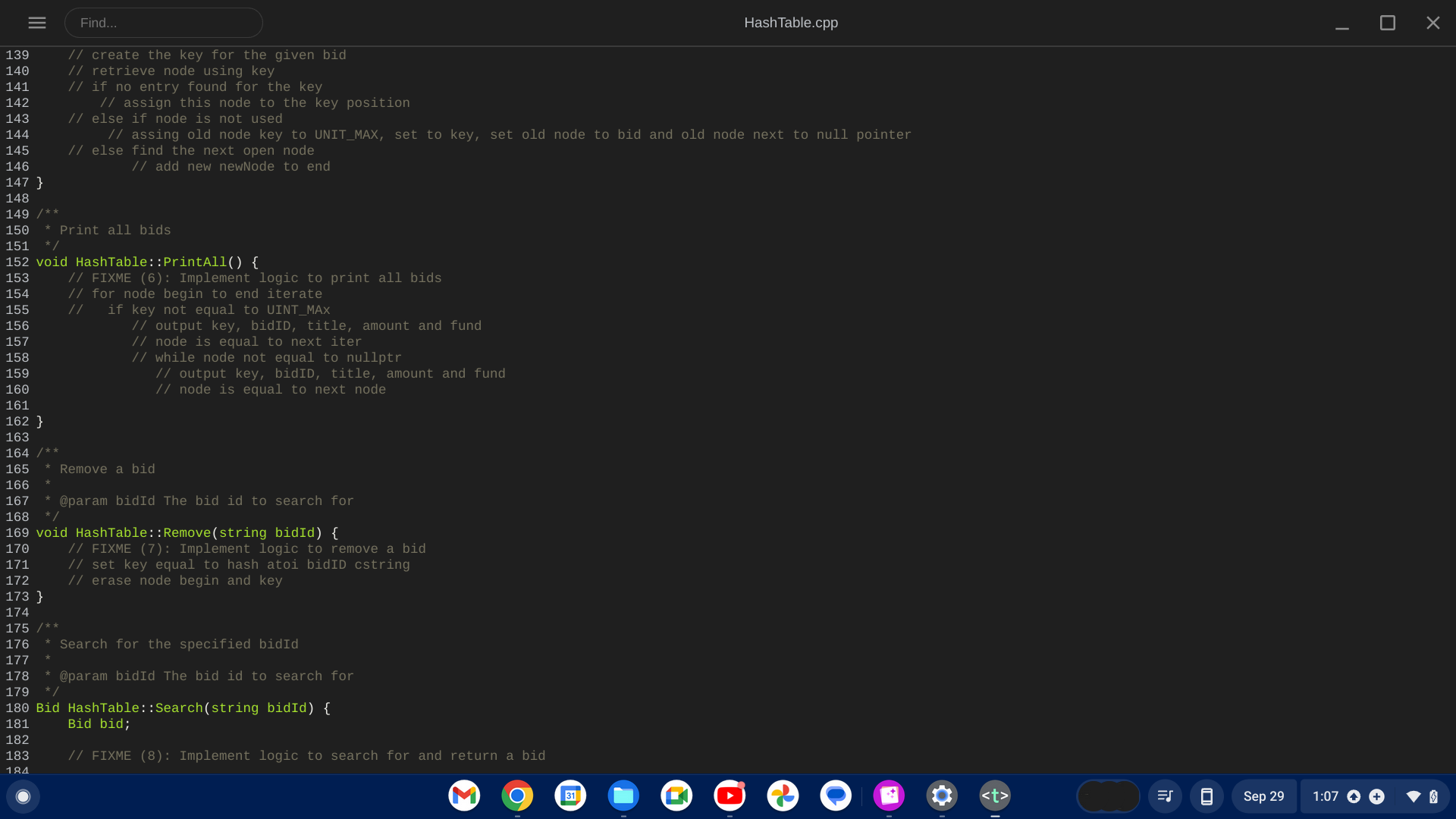
Task: Launch Google Chrome from the shelf
Action: pos(517,796)
